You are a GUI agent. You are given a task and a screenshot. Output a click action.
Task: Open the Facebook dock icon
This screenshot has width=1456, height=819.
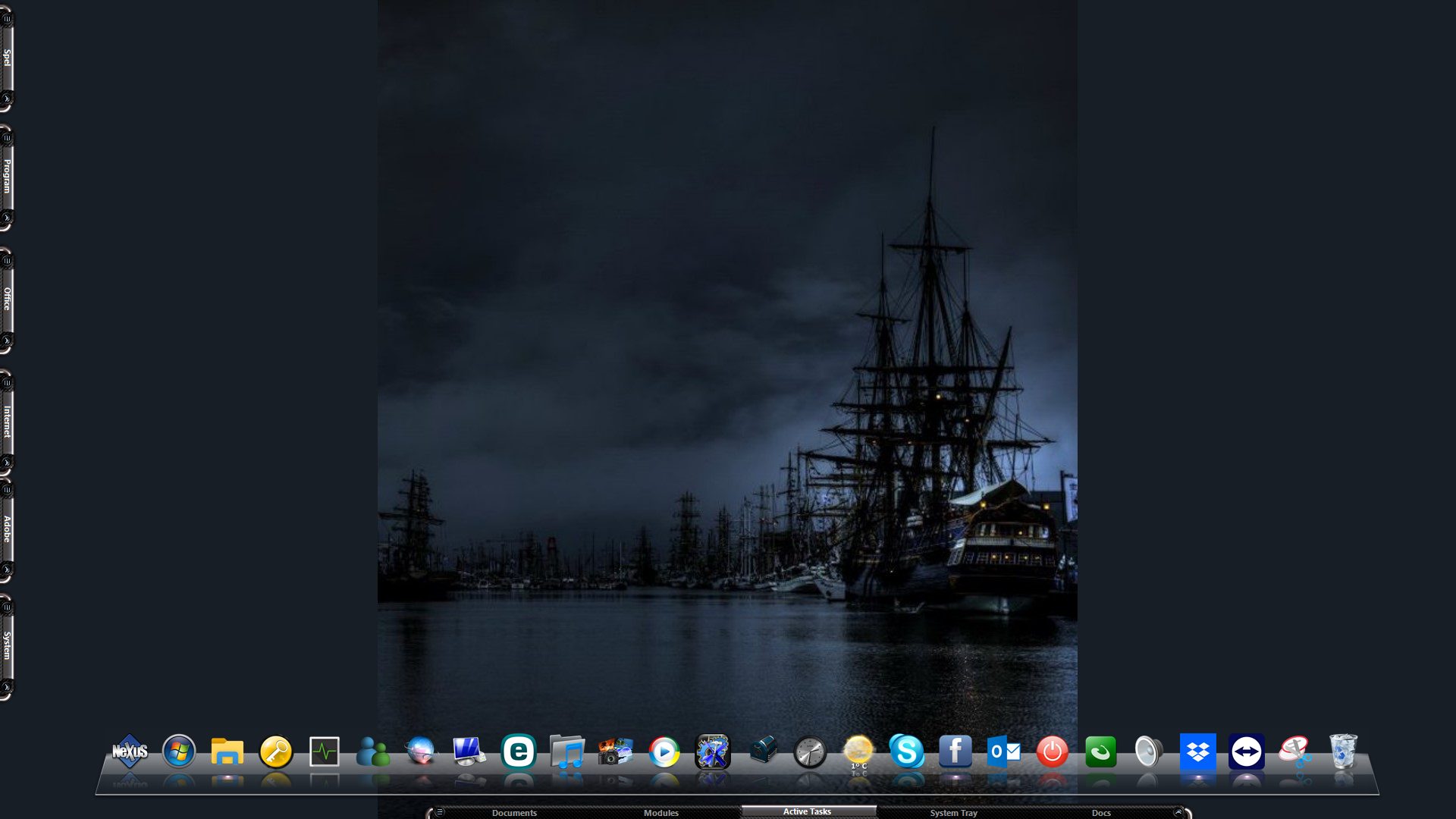tap(955, 752)
